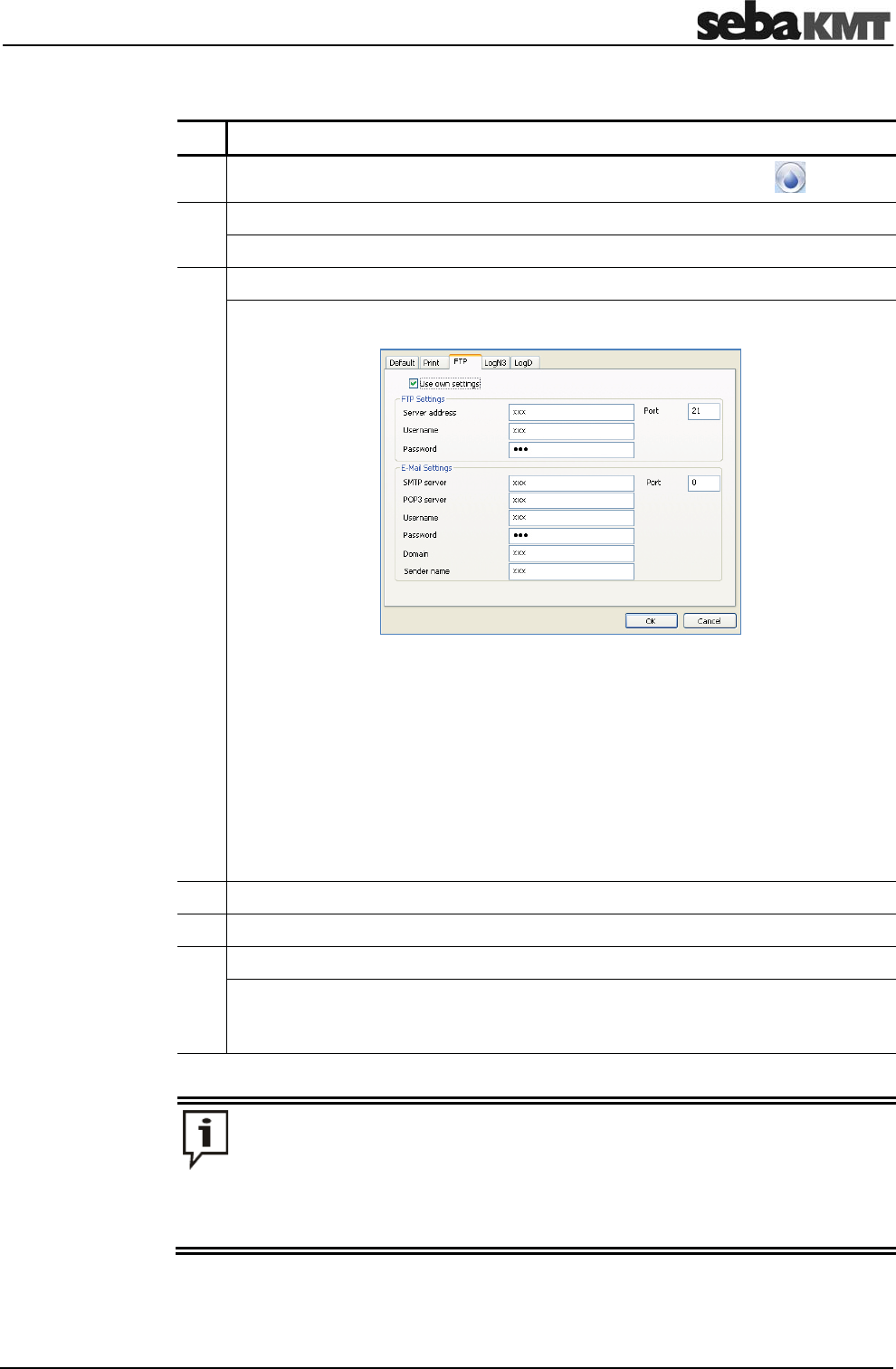Click the FTP Settings Username field

571,431
